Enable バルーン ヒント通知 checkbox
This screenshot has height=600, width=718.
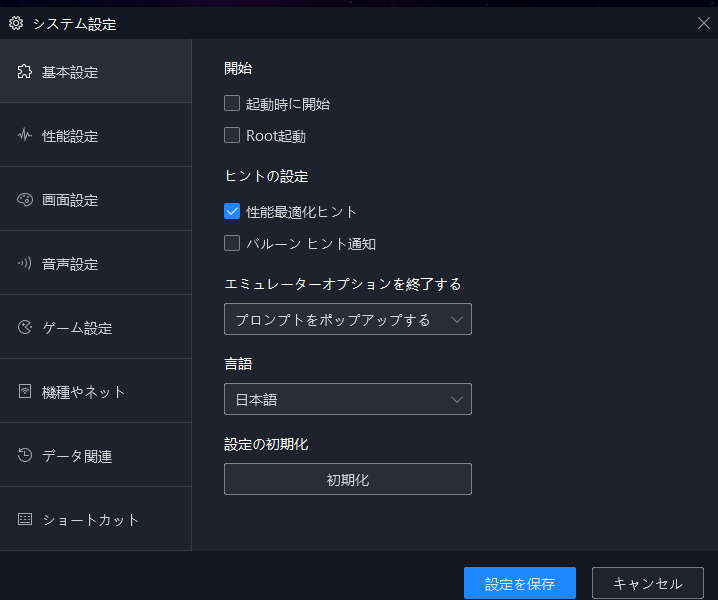pos(232,243)
